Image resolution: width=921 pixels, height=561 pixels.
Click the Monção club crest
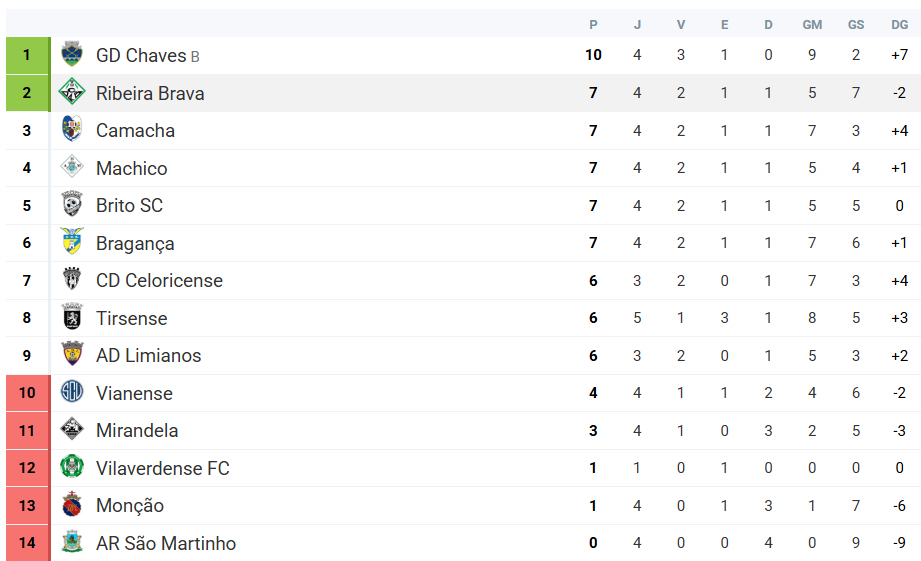[72, 505]
